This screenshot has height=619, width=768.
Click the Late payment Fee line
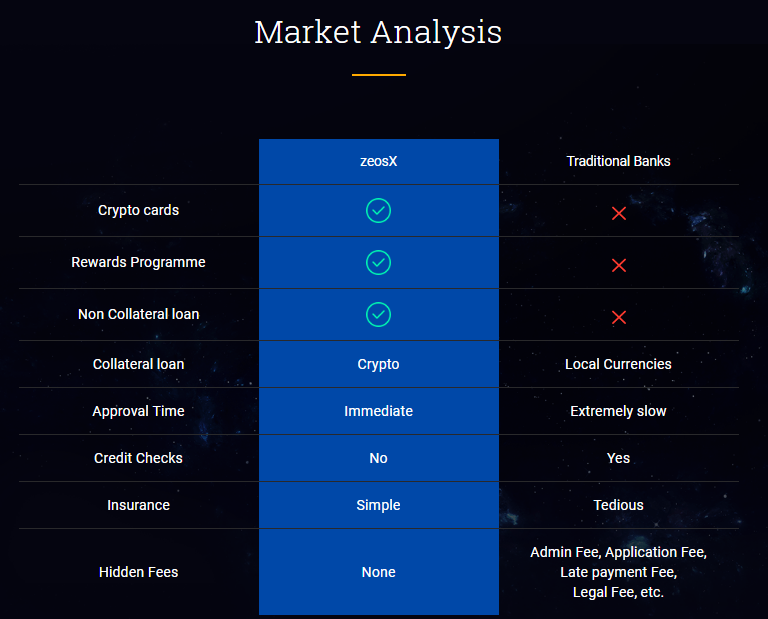[618, 572]
